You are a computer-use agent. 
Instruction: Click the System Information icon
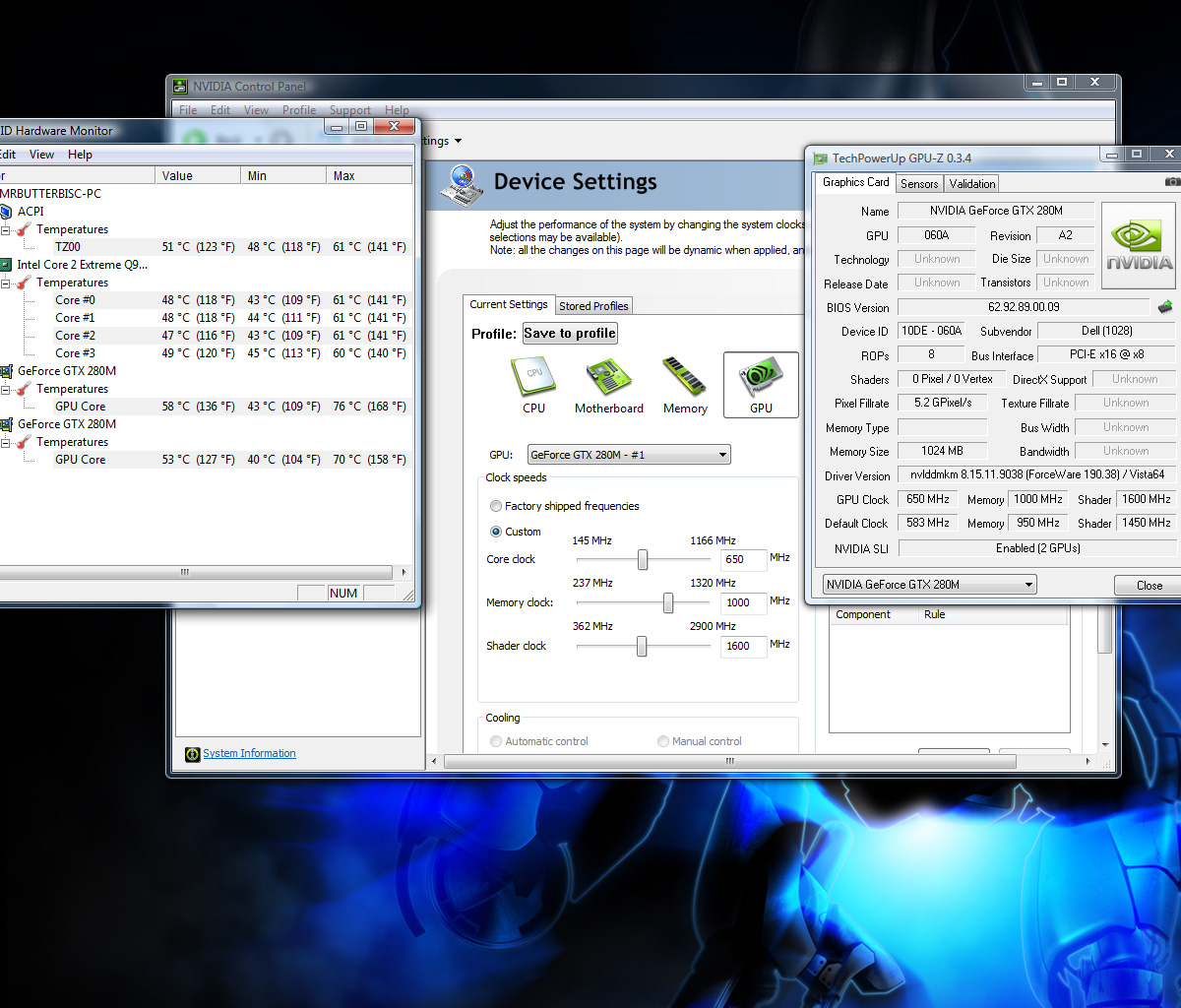[x=193, y=754]
